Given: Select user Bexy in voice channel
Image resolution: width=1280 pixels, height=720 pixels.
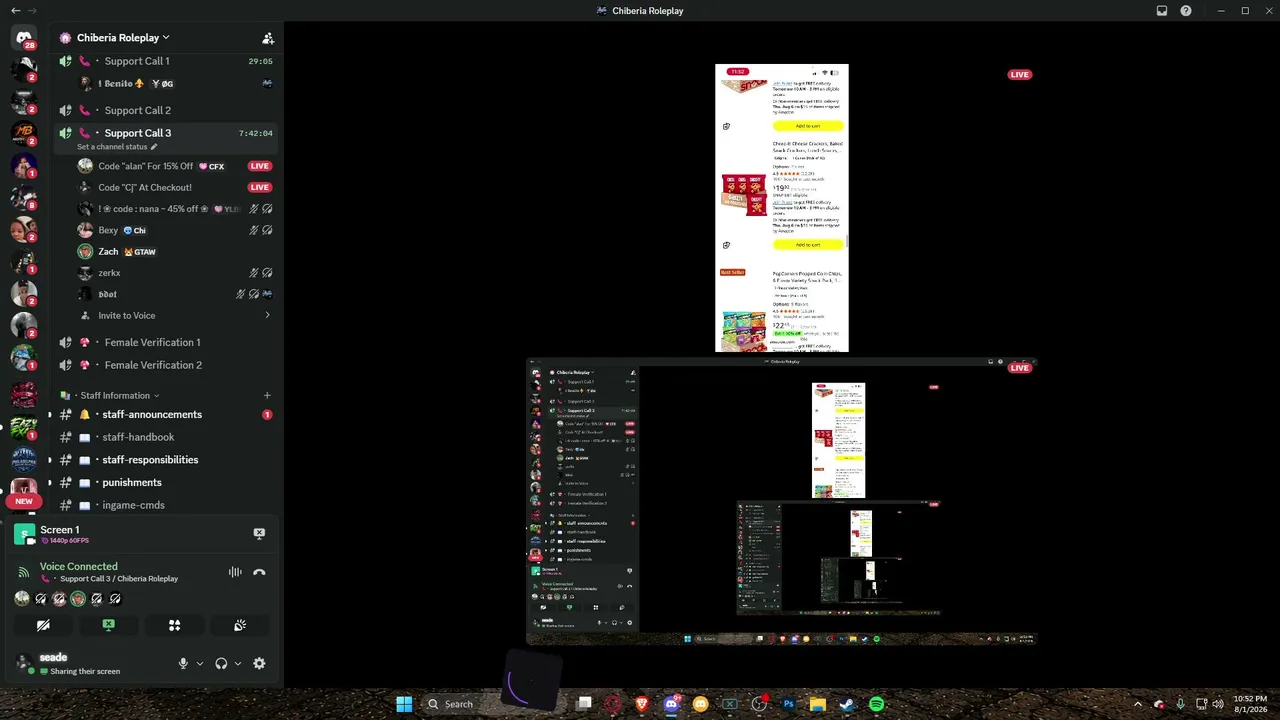Looking at the screenshot, I should click(175, 230).
